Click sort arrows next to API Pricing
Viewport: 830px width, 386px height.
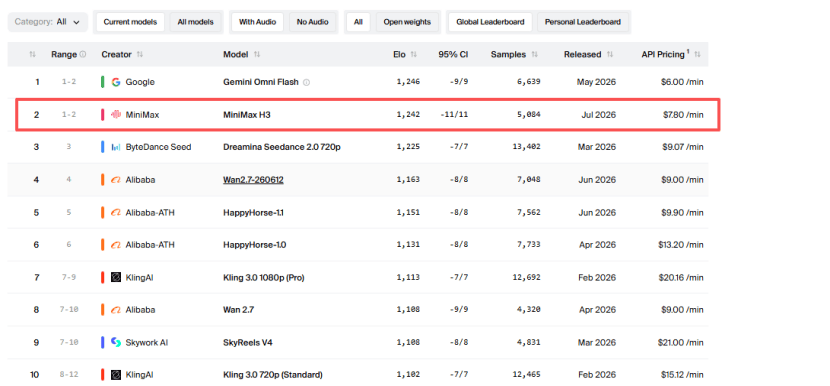(698, 55)
